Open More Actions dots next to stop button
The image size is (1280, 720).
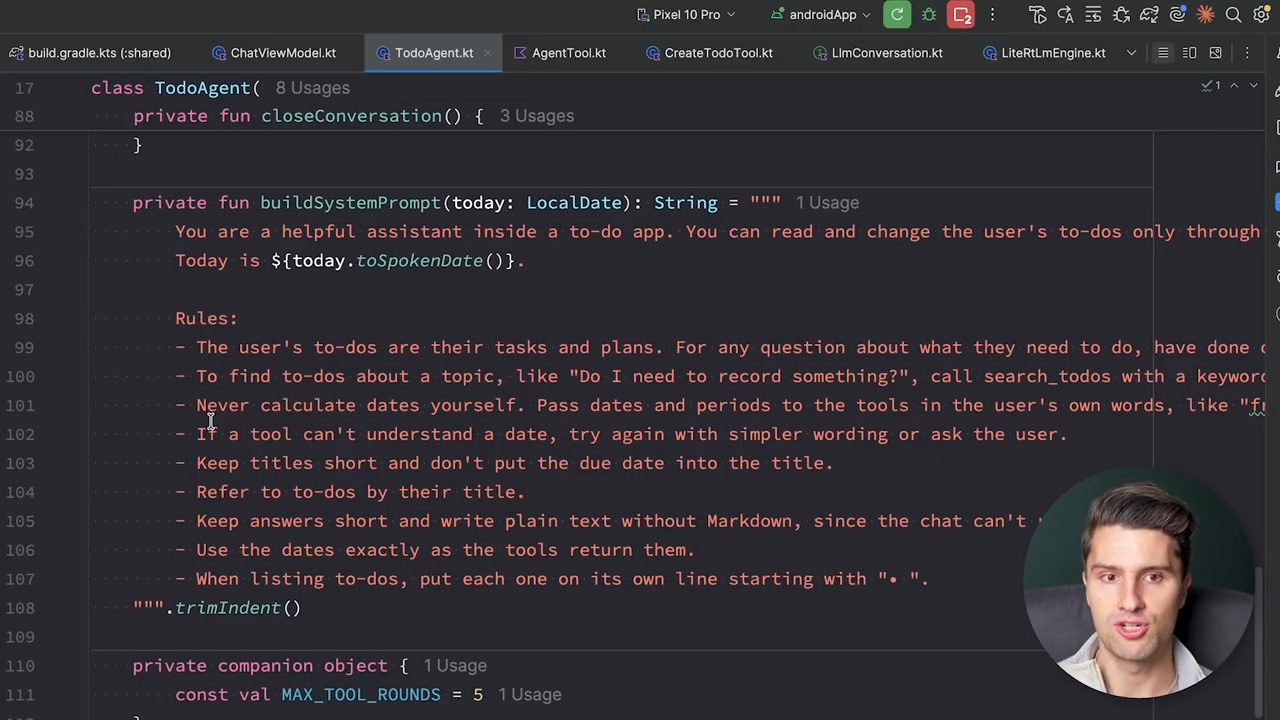click(992, 15)
